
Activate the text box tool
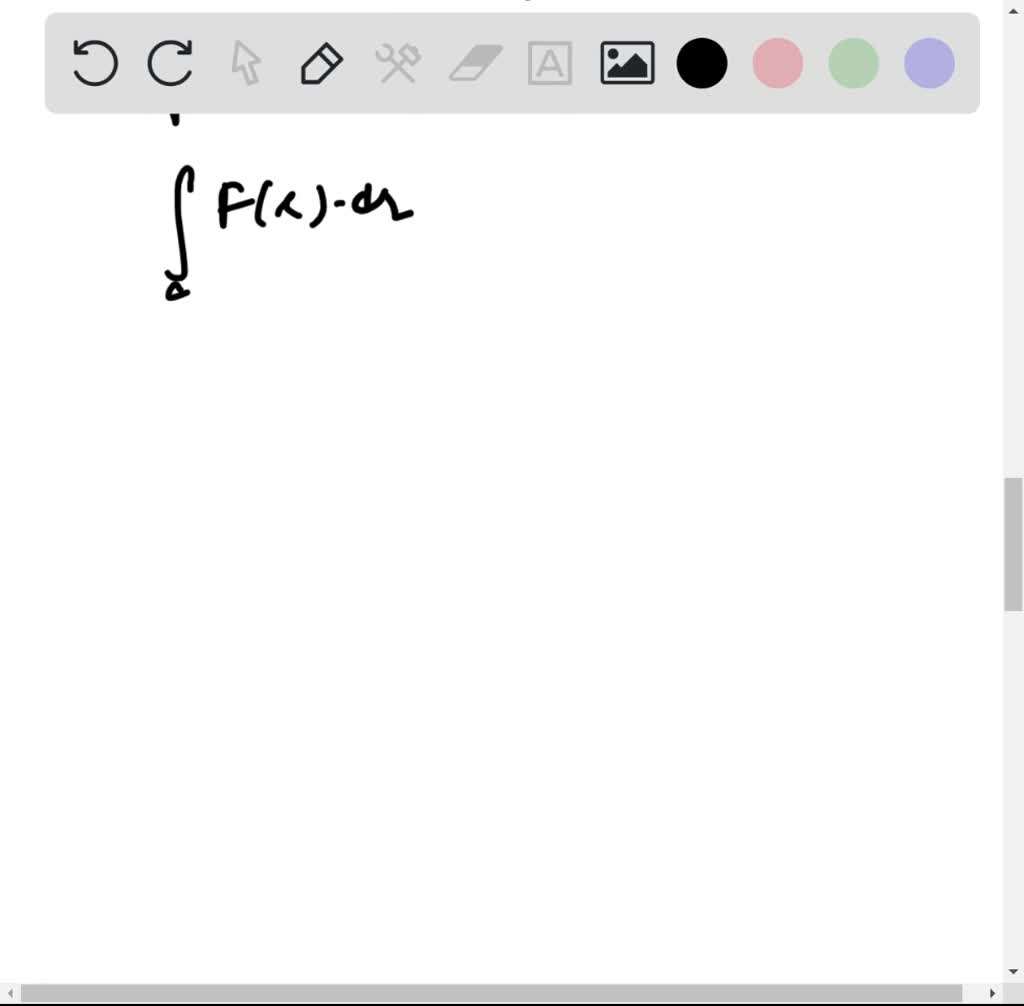tap(550, 63)
